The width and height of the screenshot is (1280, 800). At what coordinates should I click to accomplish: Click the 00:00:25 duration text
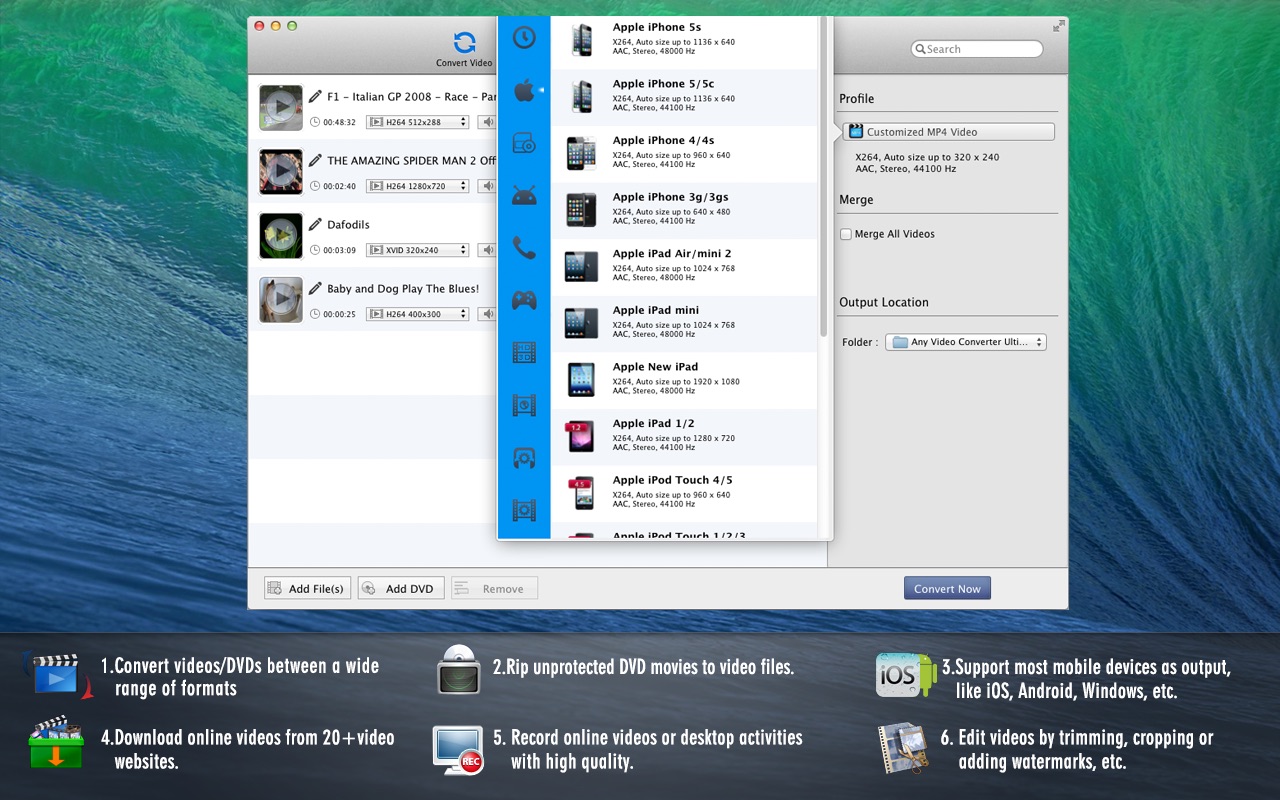pyautogui.click(x=339, y=315)
